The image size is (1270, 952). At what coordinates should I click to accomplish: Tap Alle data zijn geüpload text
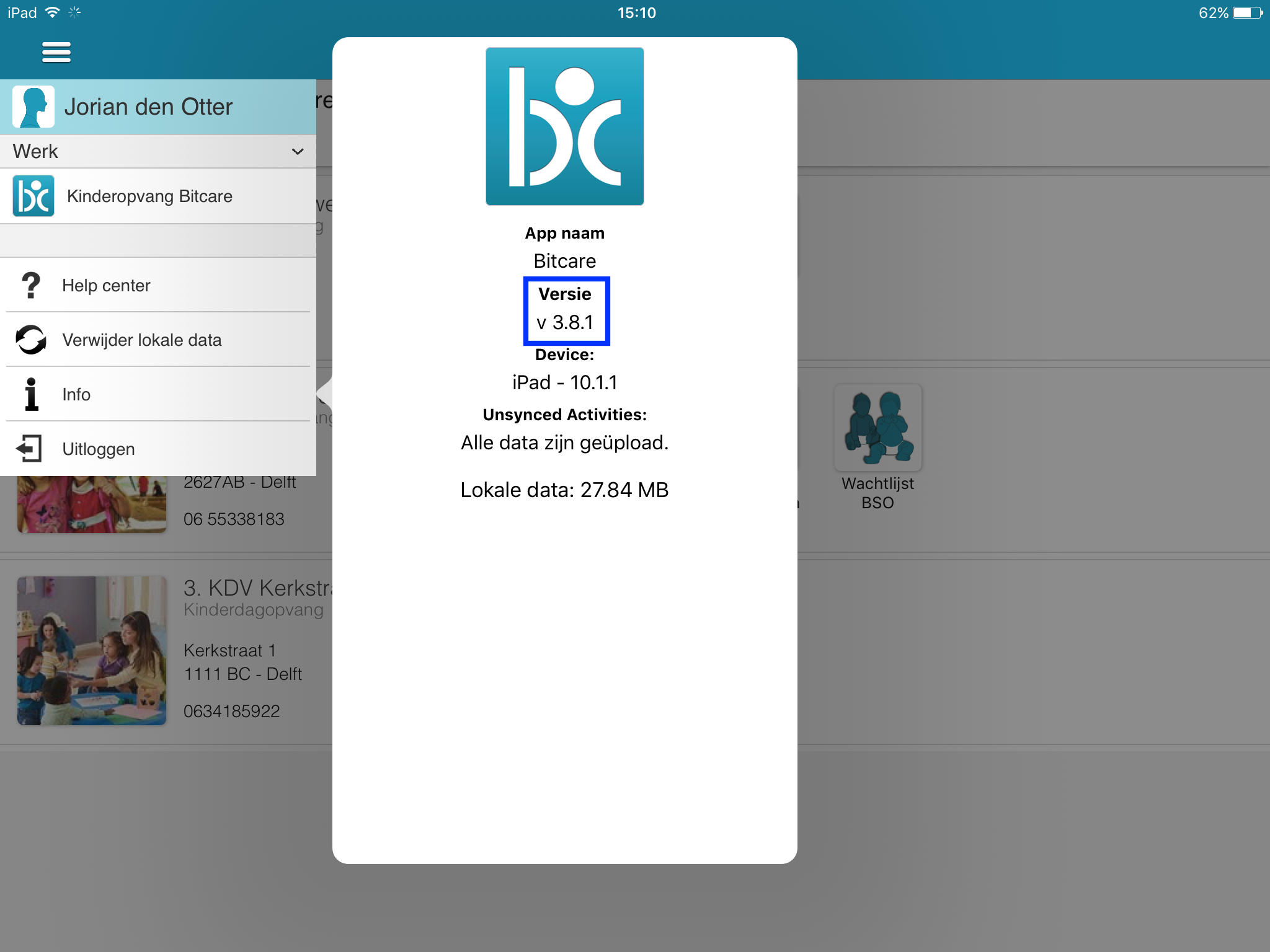coord(564,443)
